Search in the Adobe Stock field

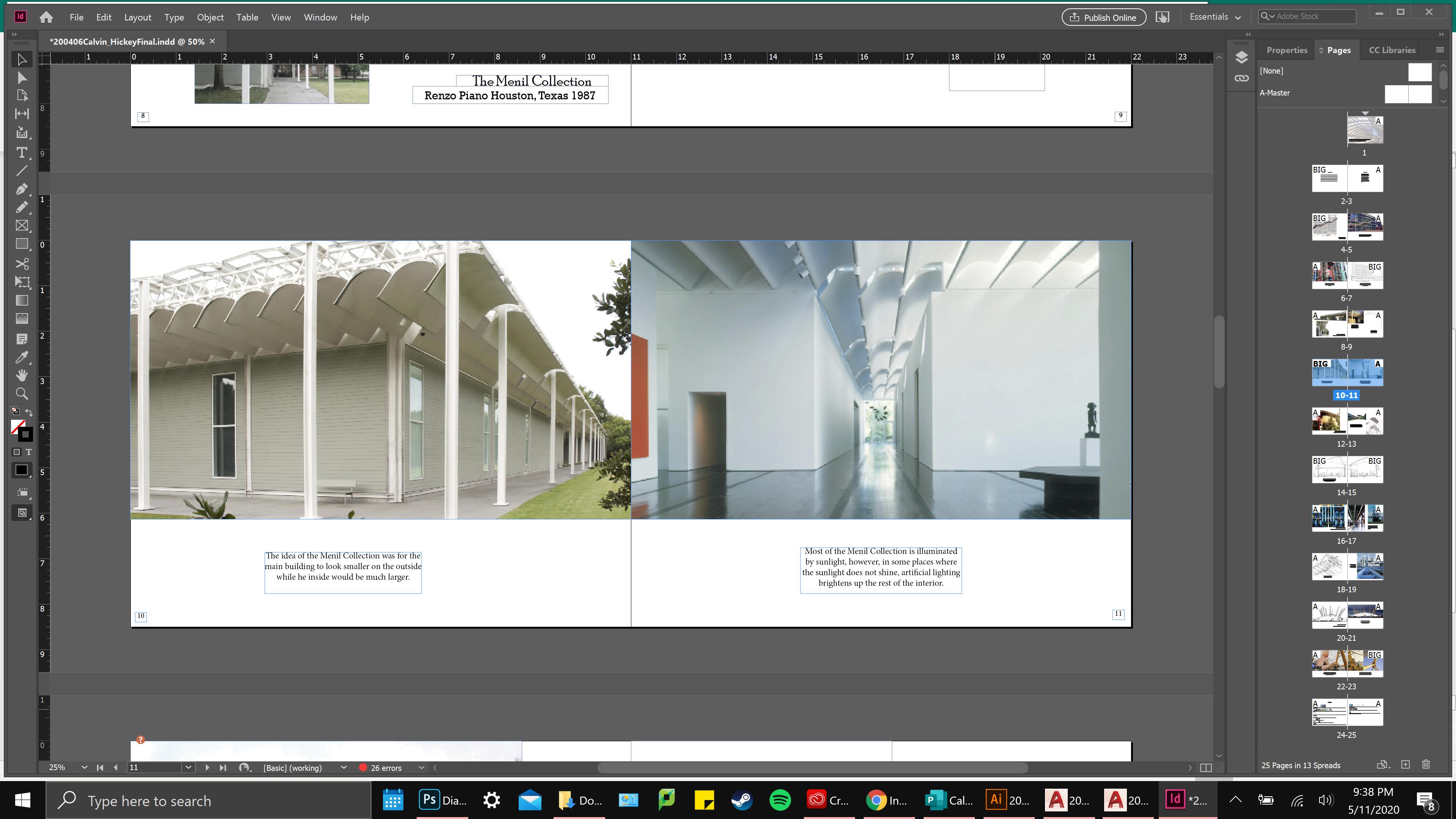[1307, 16]
